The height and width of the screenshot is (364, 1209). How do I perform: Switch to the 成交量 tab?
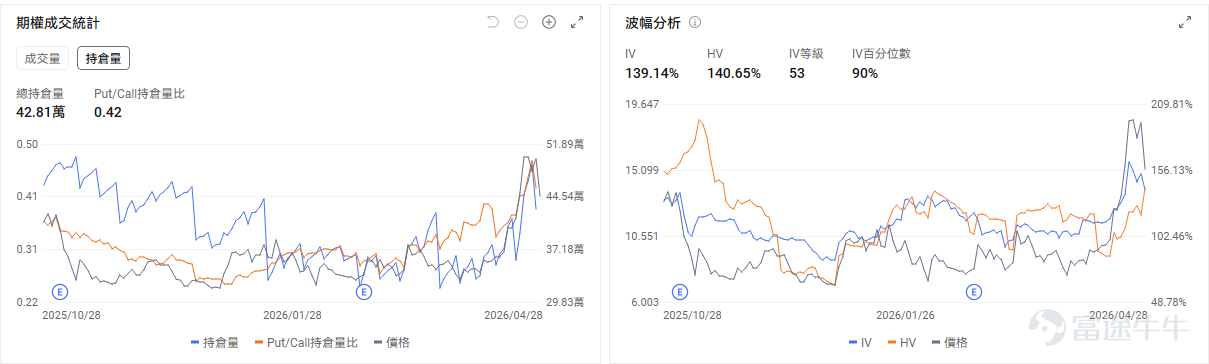tap(43, 59)
